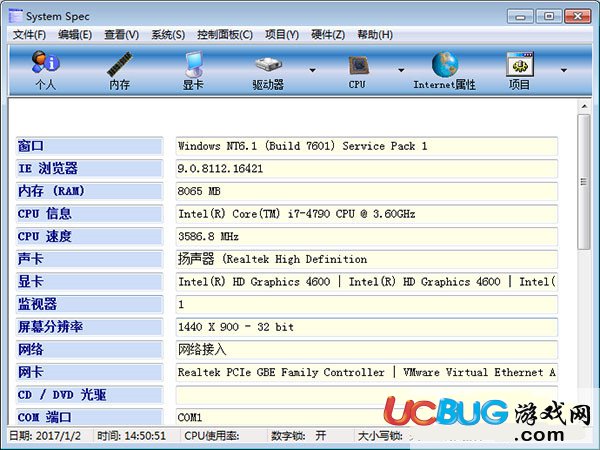
Task: Open the 控制面板(C) menu
Action: coord(225,35)
